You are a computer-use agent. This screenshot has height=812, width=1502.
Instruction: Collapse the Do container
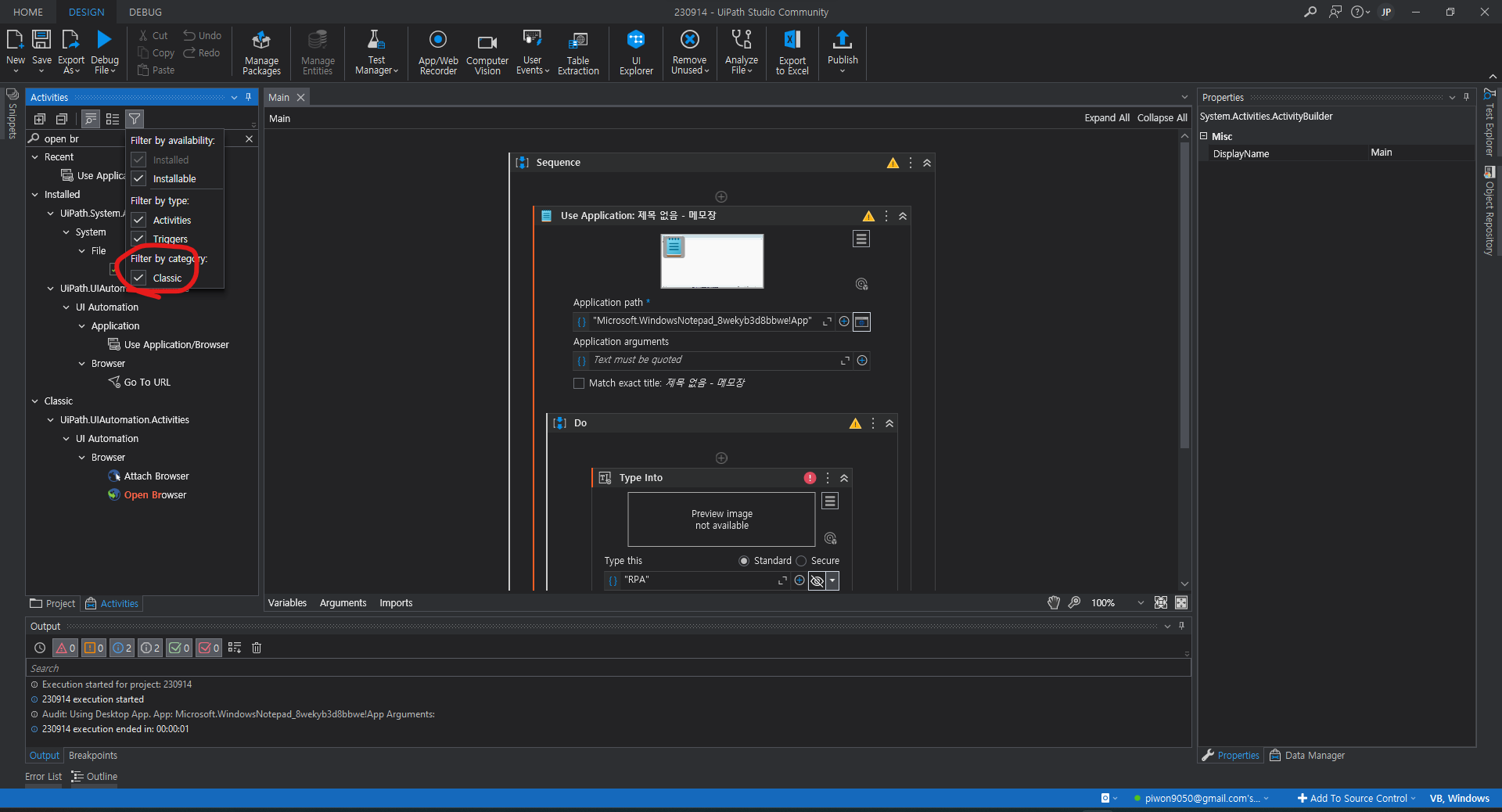click(889, 423)
